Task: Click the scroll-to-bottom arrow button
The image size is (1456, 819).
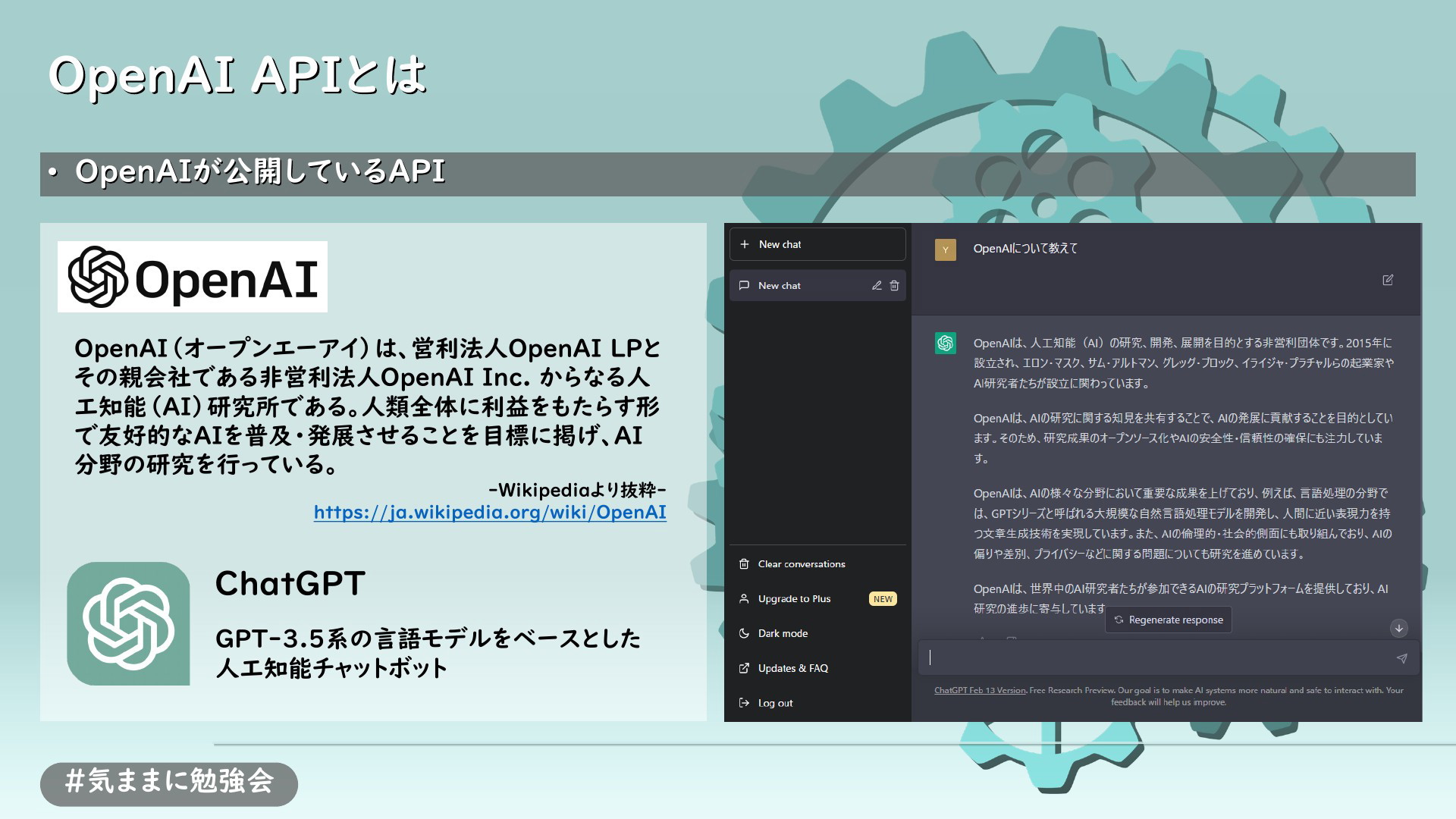Action: [1399, 628]
